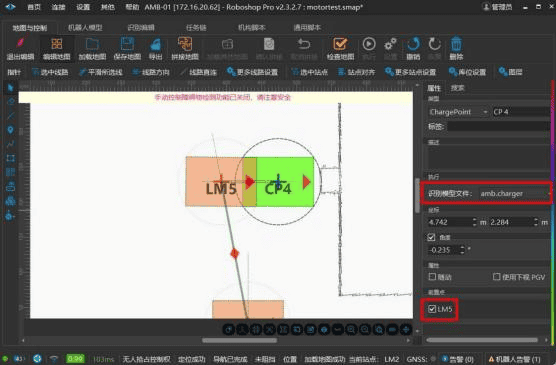The height and width of the screenshot is (365, 556).
Task: Open the 设置 menu in title bar
Action: pos(83,7)
